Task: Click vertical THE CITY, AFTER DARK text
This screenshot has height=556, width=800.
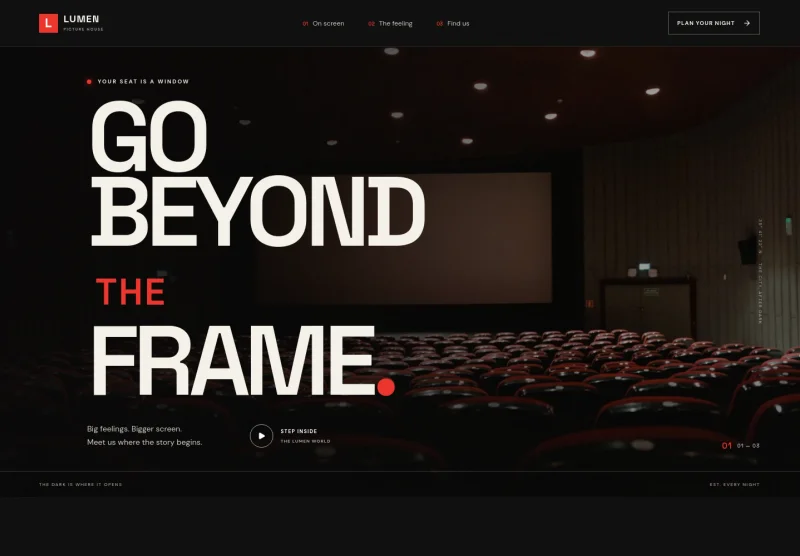Action: pos(760,293)
